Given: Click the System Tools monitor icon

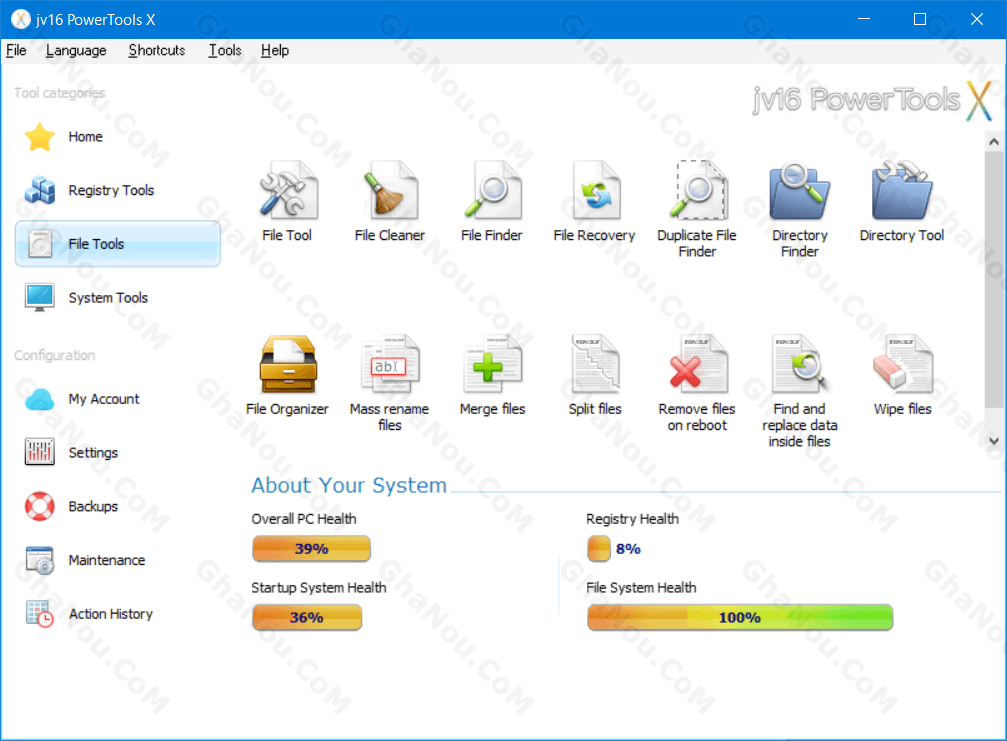Looking at the screenshot, I should pos(40,297).
